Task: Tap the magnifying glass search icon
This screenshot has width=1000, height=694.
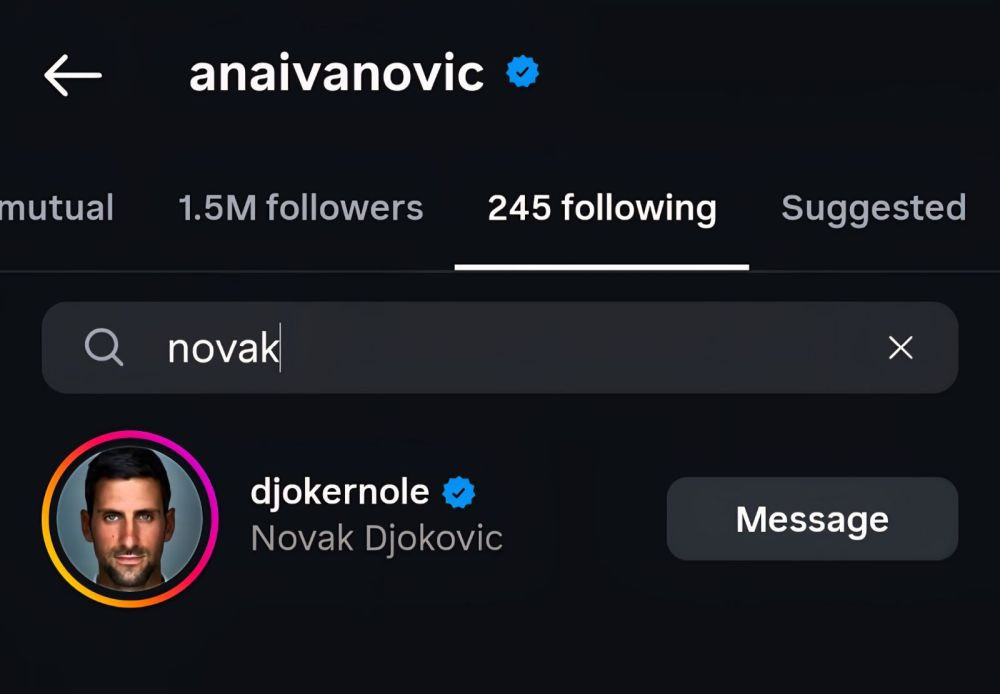Action: coord(103,348)
